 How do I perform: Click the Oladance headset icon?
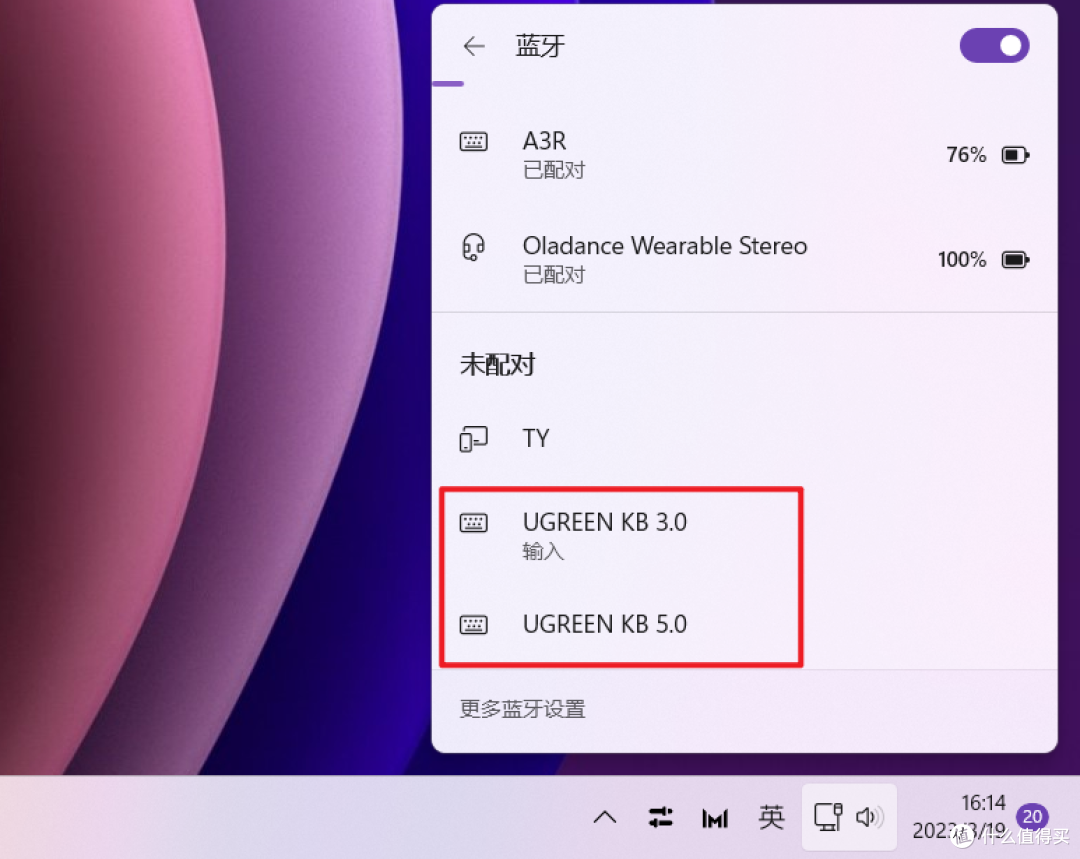point(473,247)
